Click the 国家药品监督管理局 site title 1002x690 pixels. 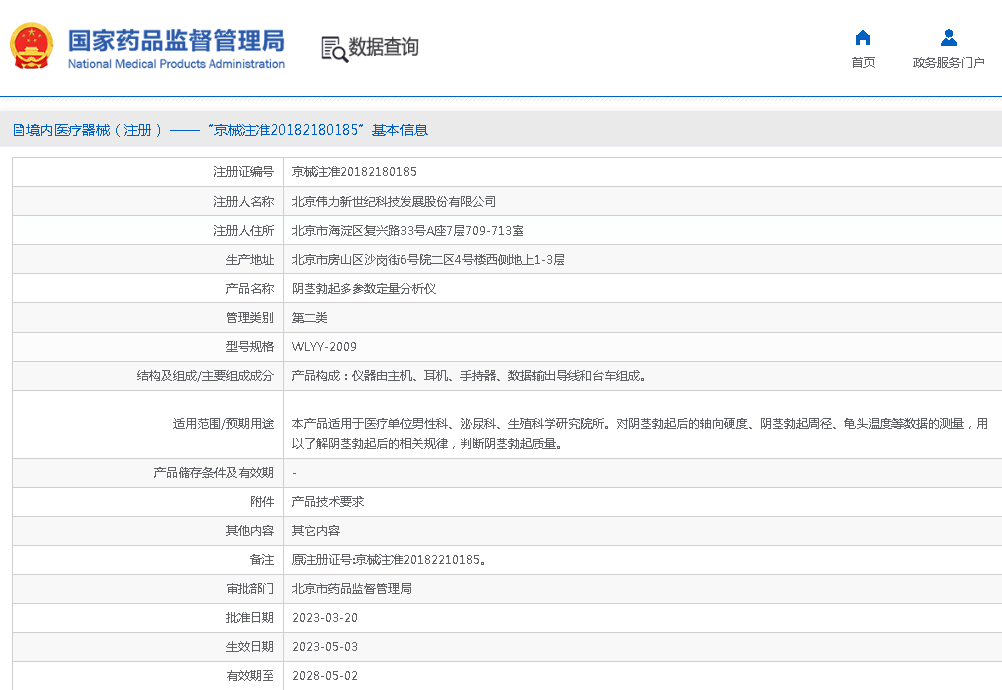tap(176, 41)
